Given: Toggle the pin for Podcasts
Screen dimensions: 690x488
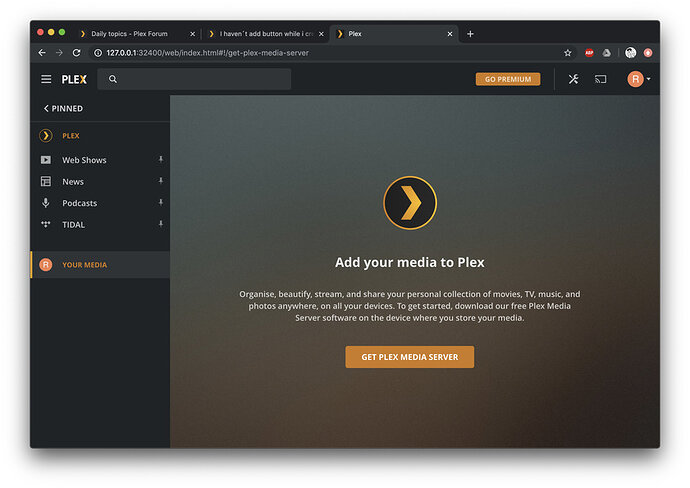Looking at the screenshot, I should (x=161, y=202).
